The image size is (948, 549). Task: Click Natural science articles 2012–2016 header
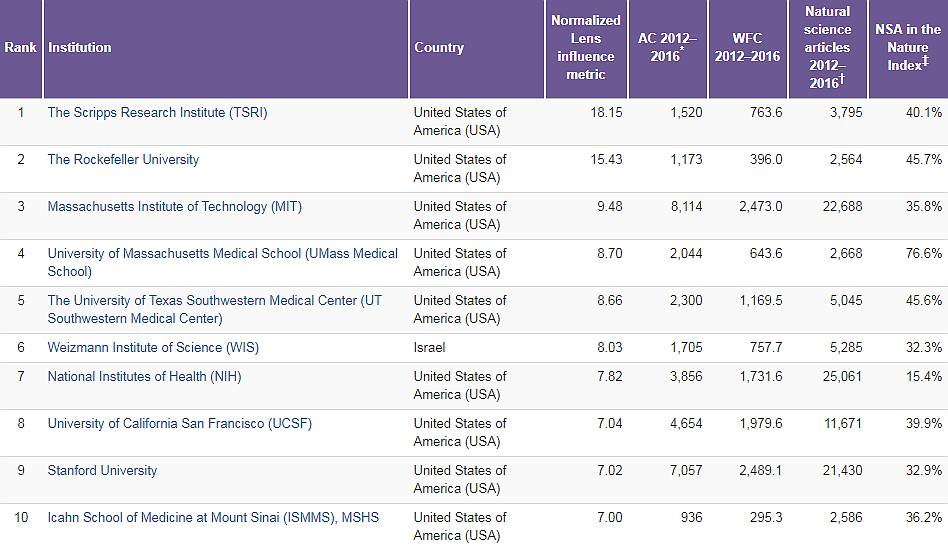click(827, 47)
